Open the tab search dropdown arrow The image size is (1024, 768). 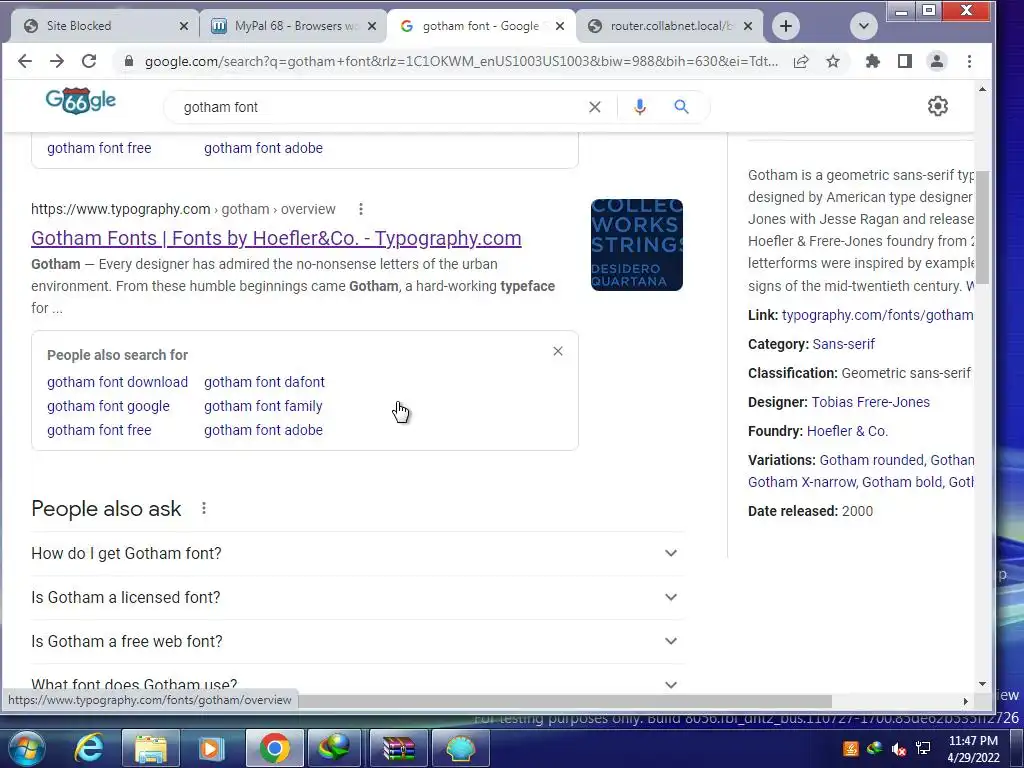[863, 26]
